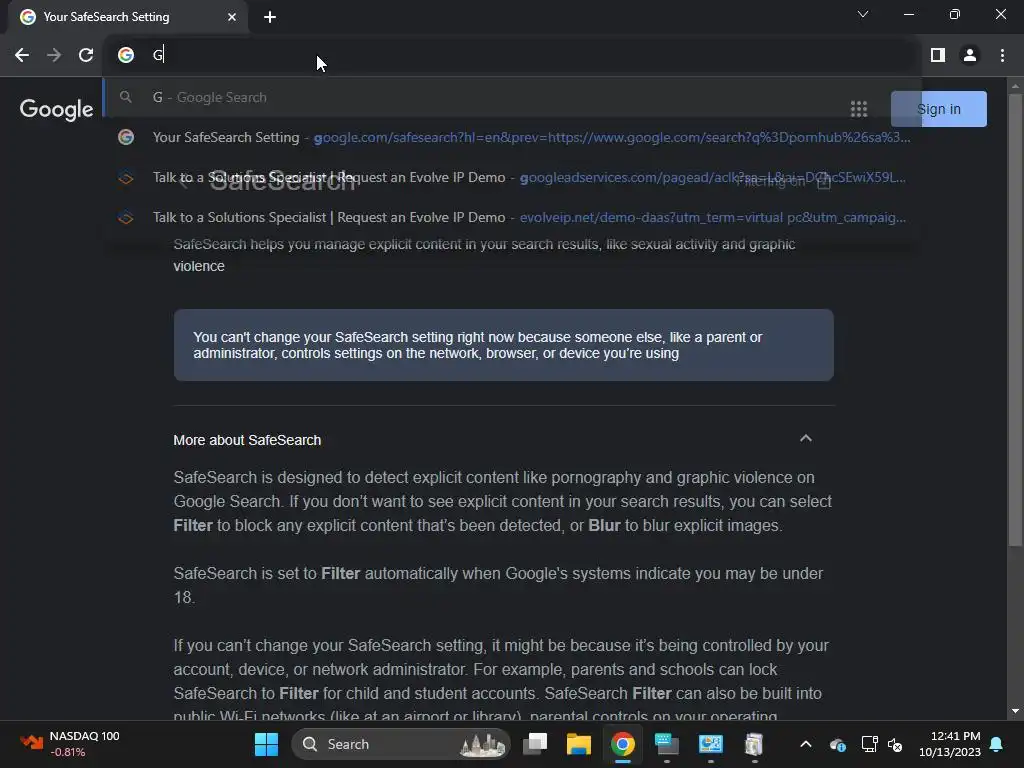Open Task View from the taskbar
1024x768 pixels.
(x=535, y=744)
